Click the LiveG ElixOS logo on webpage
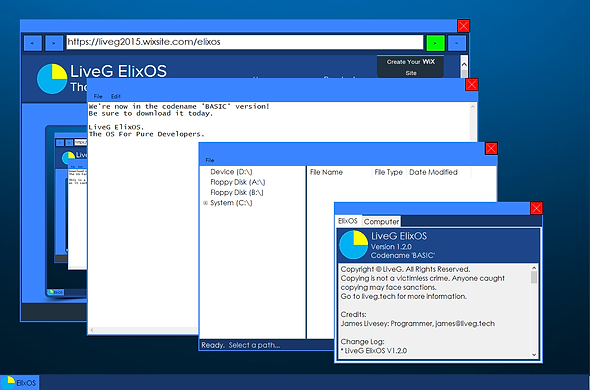The width and height of the screenshot is (590, 390). [x=52, y=79]
